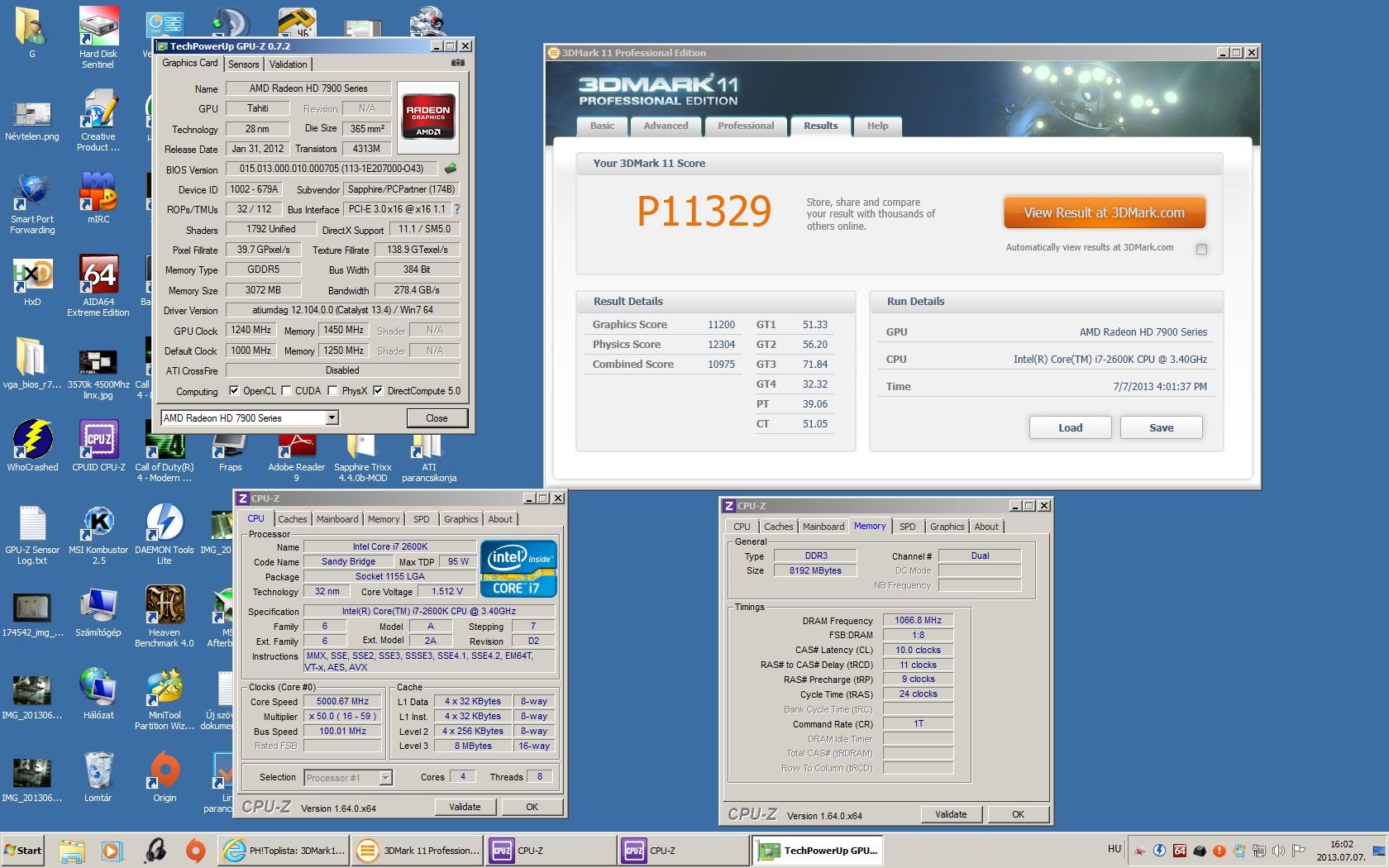The image size is (1389, 868).
Task: Enable automatically view results at 3DMark.com
Action: (x=1201, y=249)
